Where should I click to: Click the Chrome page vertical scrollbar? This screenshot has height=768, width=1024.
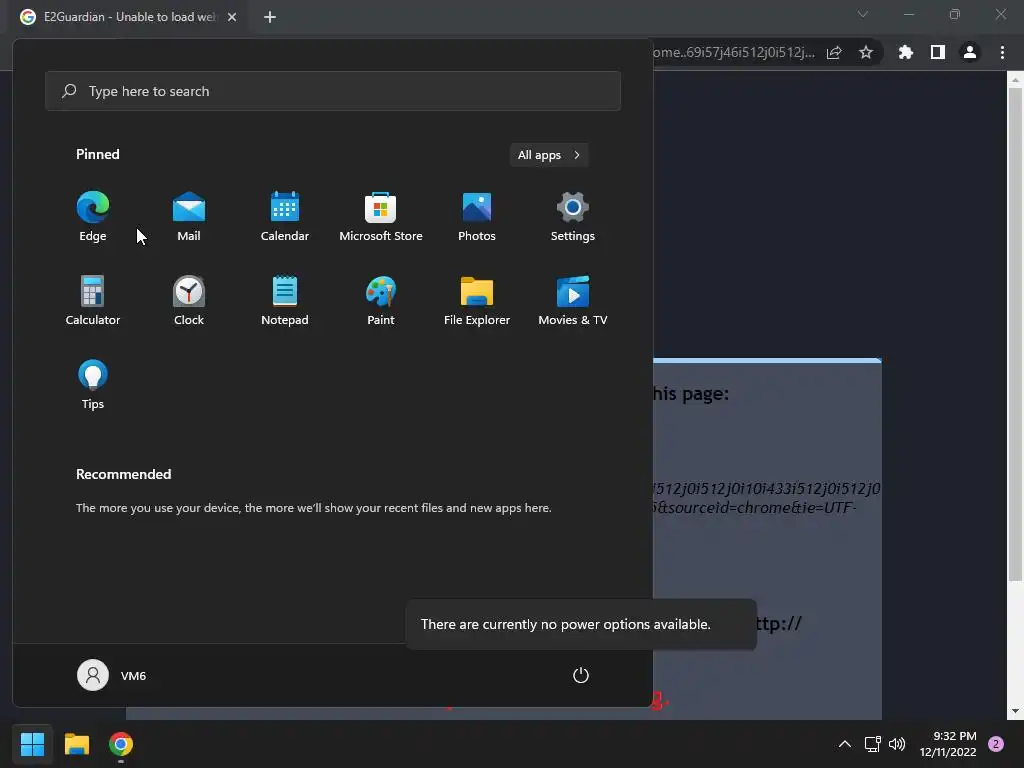coord(1014,334)
